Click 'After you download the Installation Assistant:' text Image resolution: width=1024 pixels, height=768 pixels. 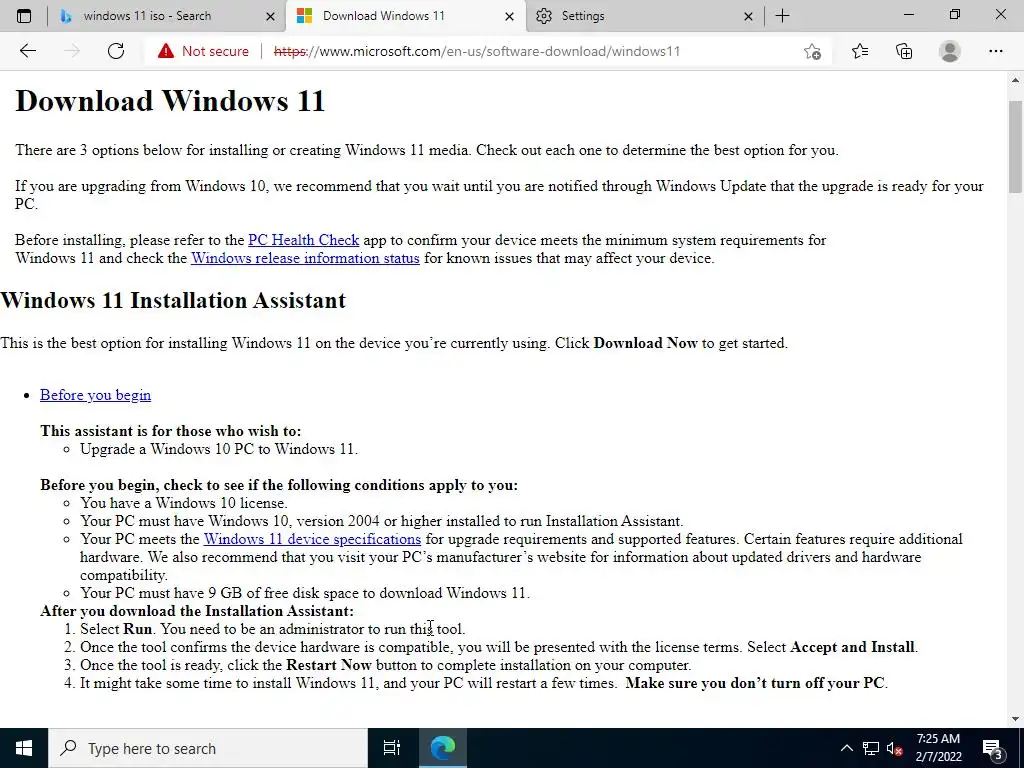click(197, 611)
